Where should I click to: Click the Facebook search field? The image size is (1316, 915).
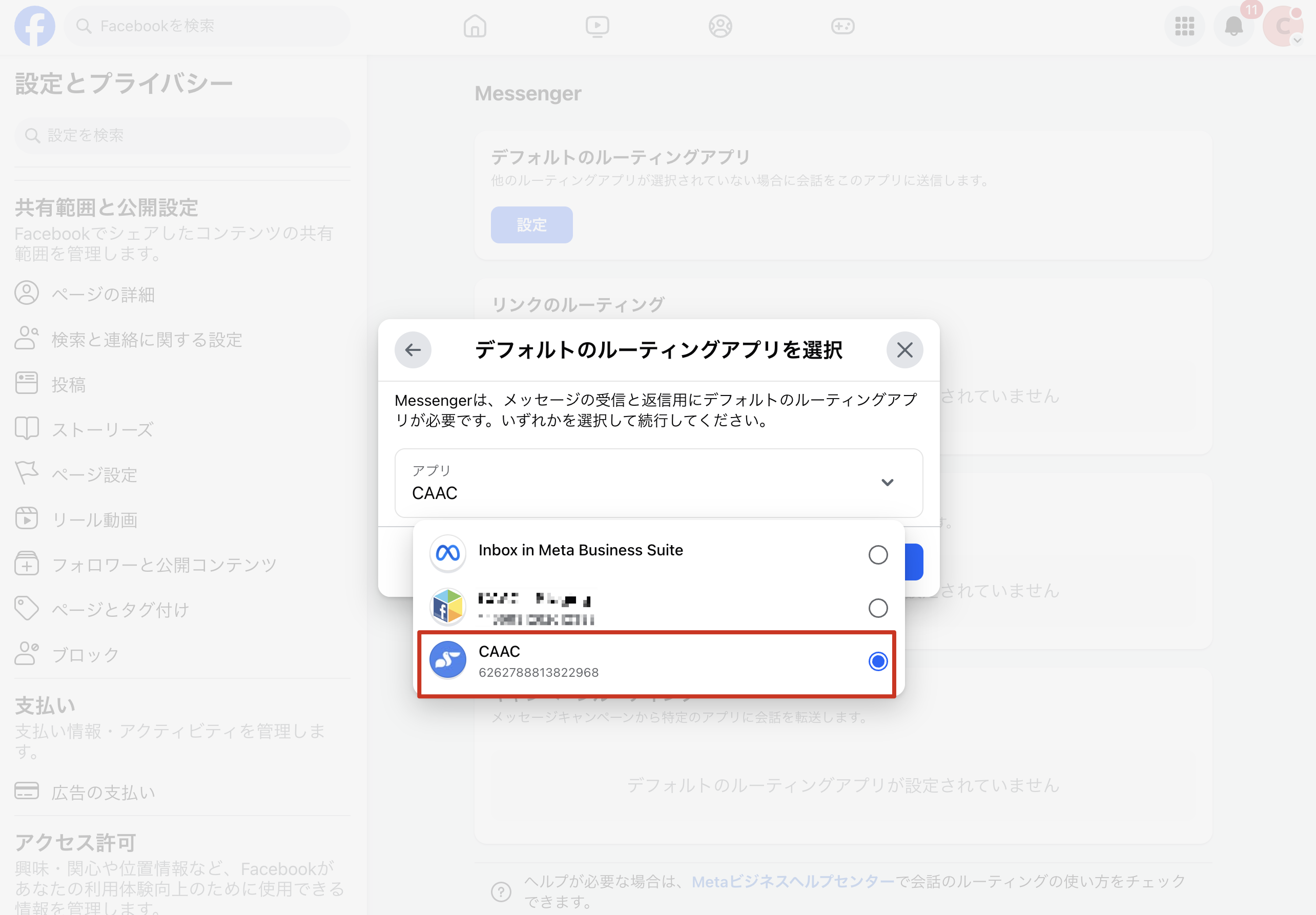(x=207, y=26)
